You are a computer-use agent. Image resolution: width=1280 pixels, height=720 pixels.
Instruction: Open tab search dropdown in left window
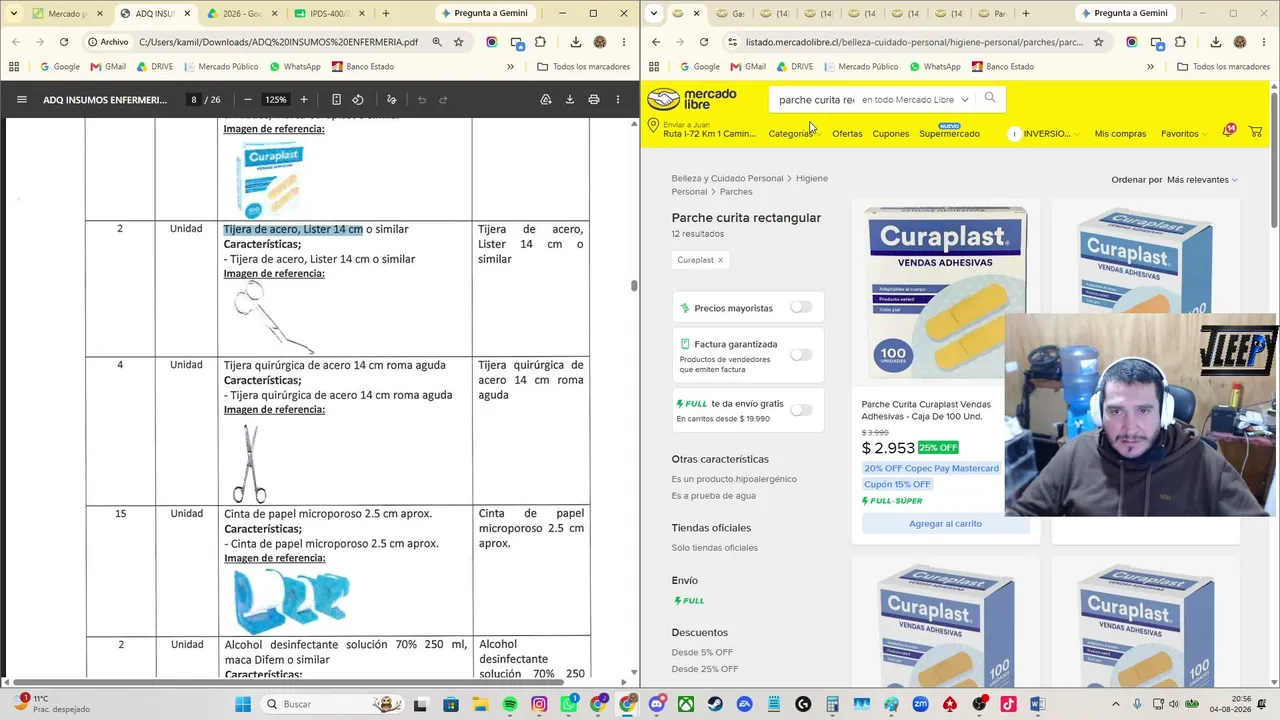[13, 13]
